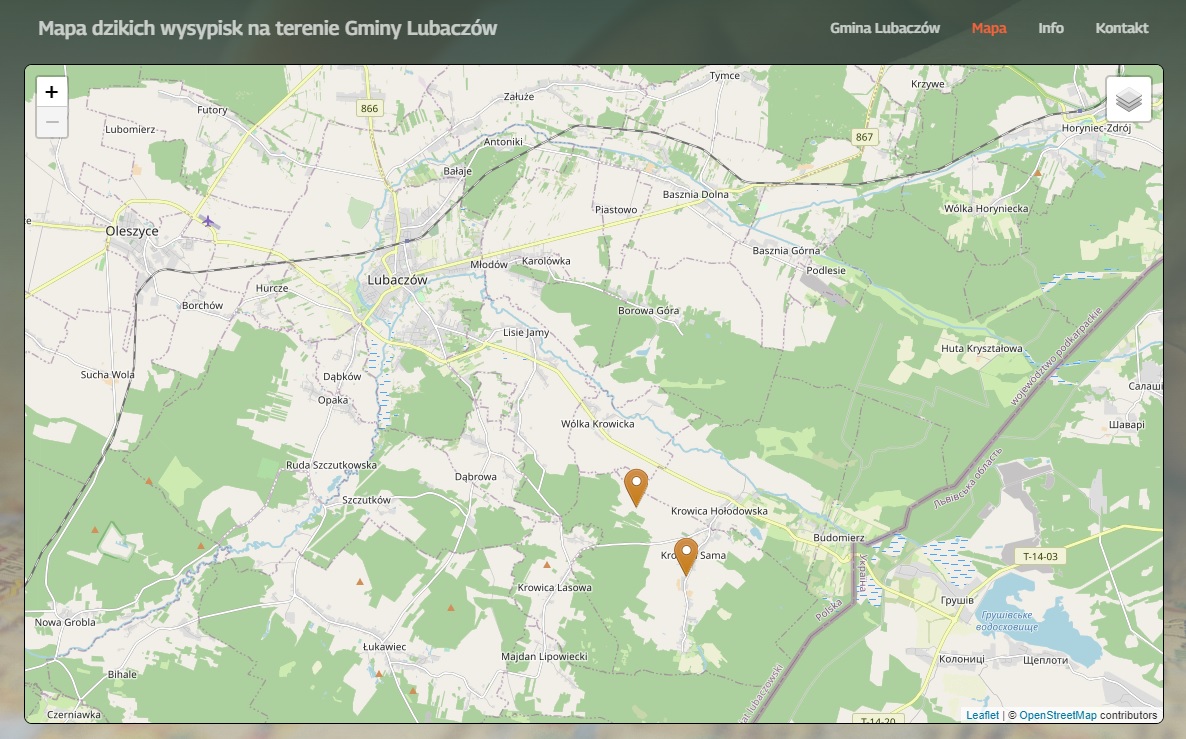This screenshot has width=1186, height=739.
Task: Select the marker at Krowica Sama
Action: coord(686,556)
